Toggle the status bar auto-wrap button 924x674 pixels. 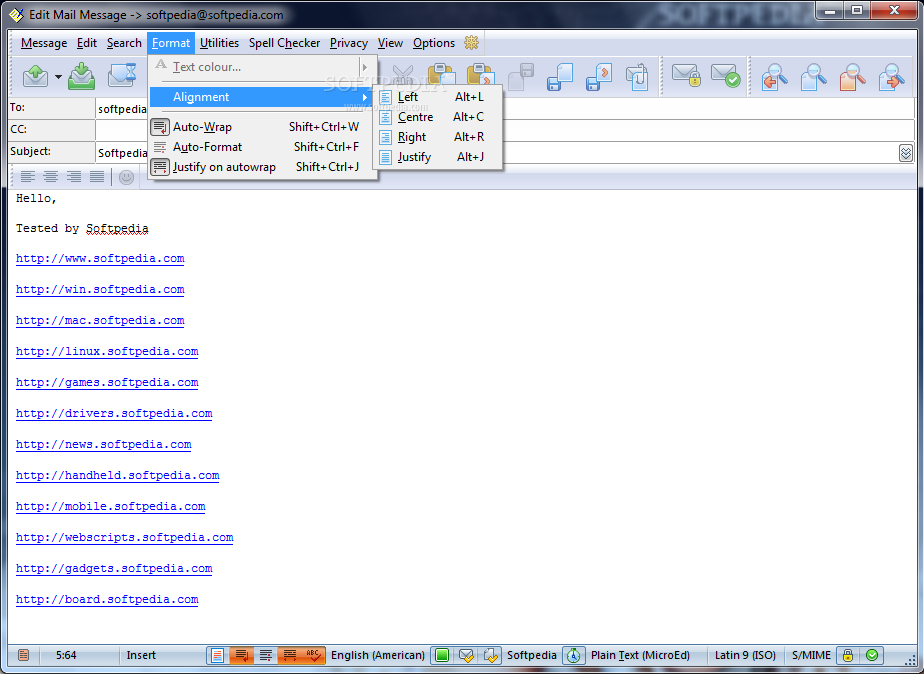pos(242,655)
